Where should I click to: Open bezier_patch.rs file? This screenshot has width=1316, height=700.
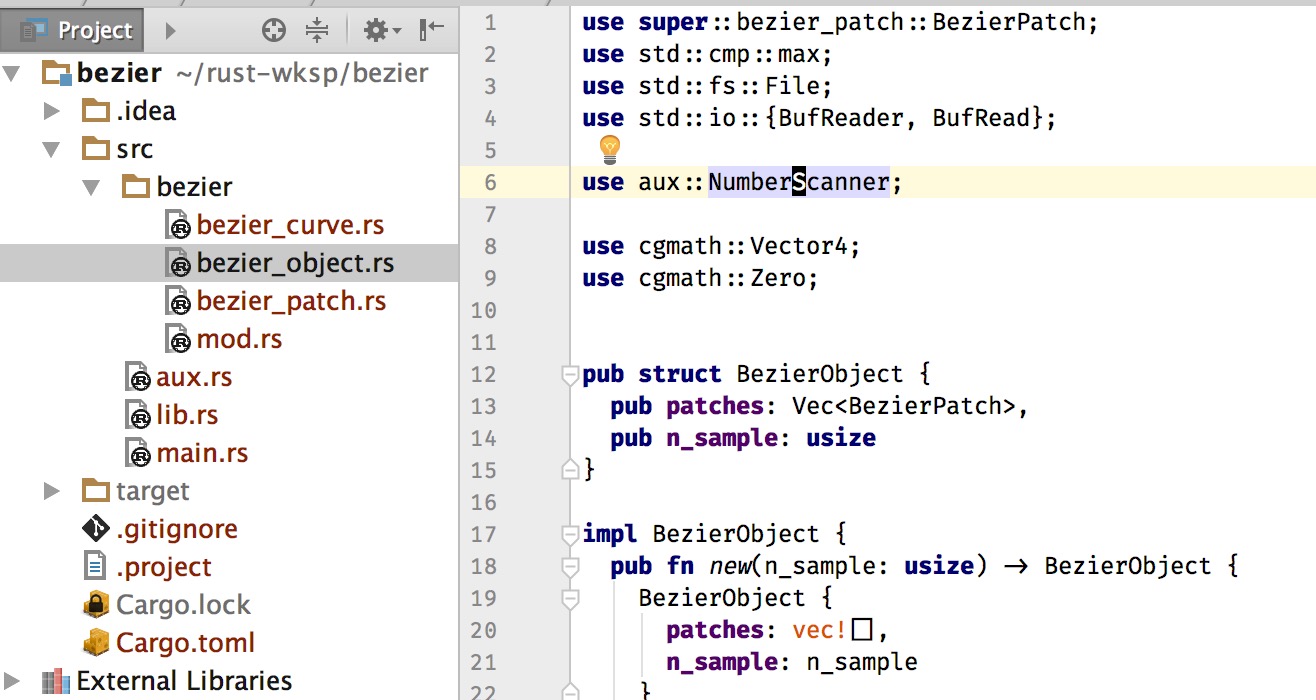point(291,301)
